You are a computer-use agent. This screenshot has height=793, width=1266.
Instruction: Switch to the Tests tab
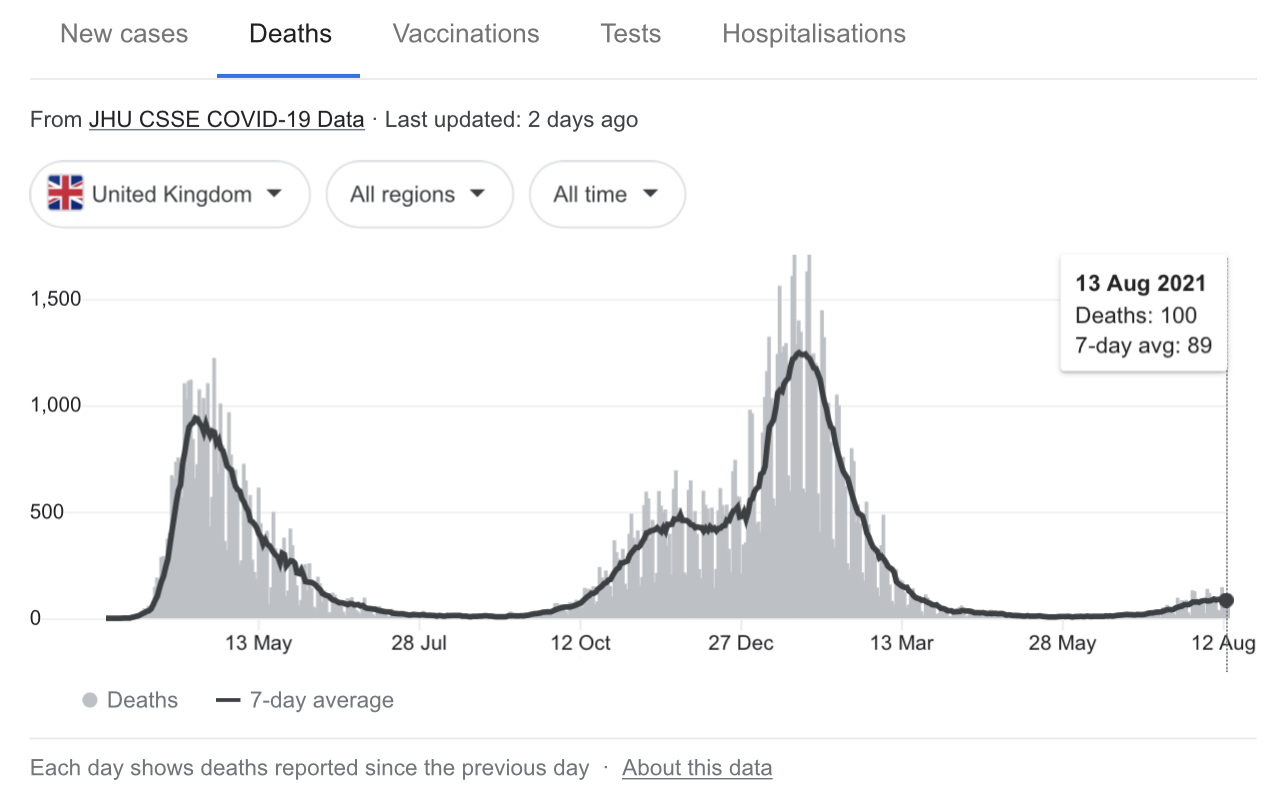(630, 34)
